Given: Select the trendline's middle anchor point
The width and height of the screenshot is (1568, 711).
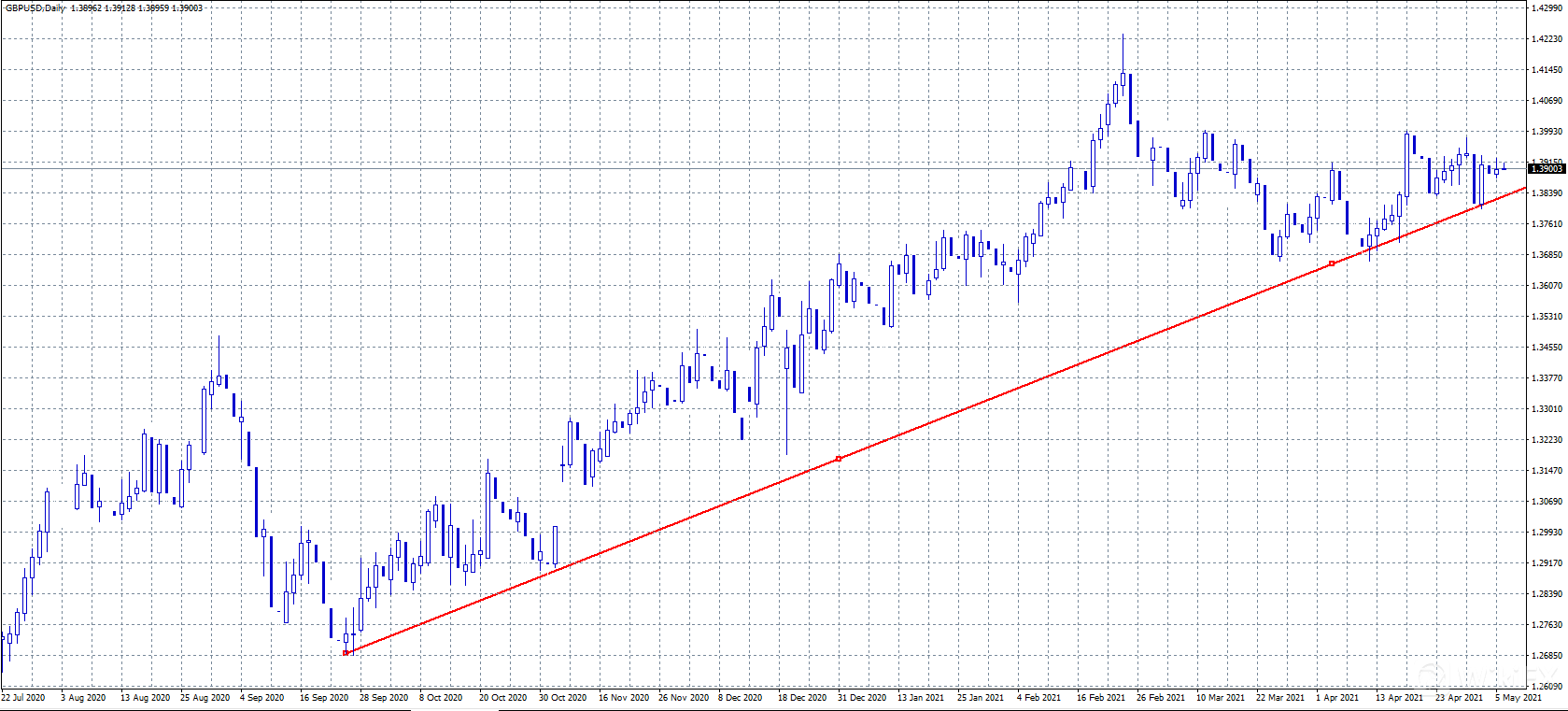Looking at the screenshot, I should click(839, 458).
